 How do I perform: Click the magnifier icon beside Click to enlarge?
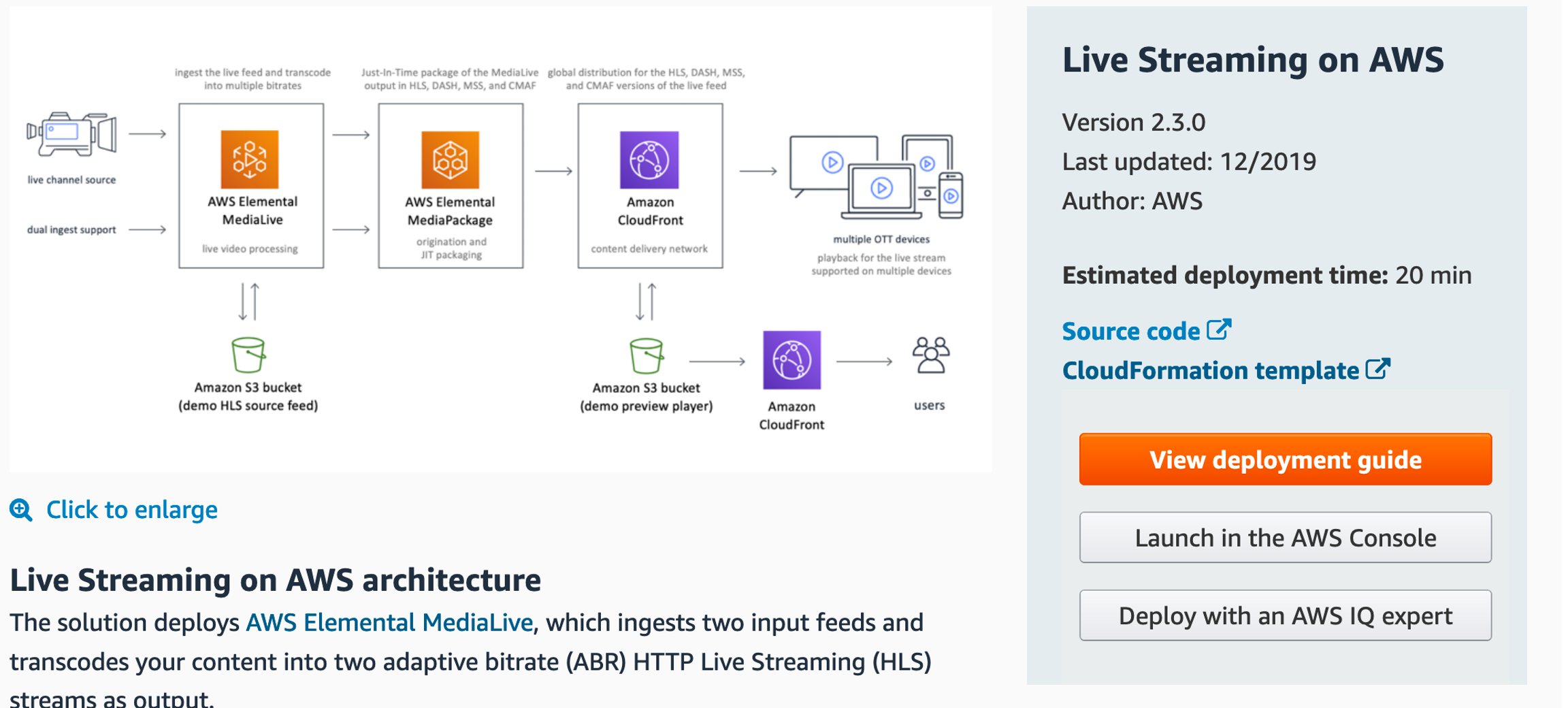pyautogui.click(x=21, y=510)
